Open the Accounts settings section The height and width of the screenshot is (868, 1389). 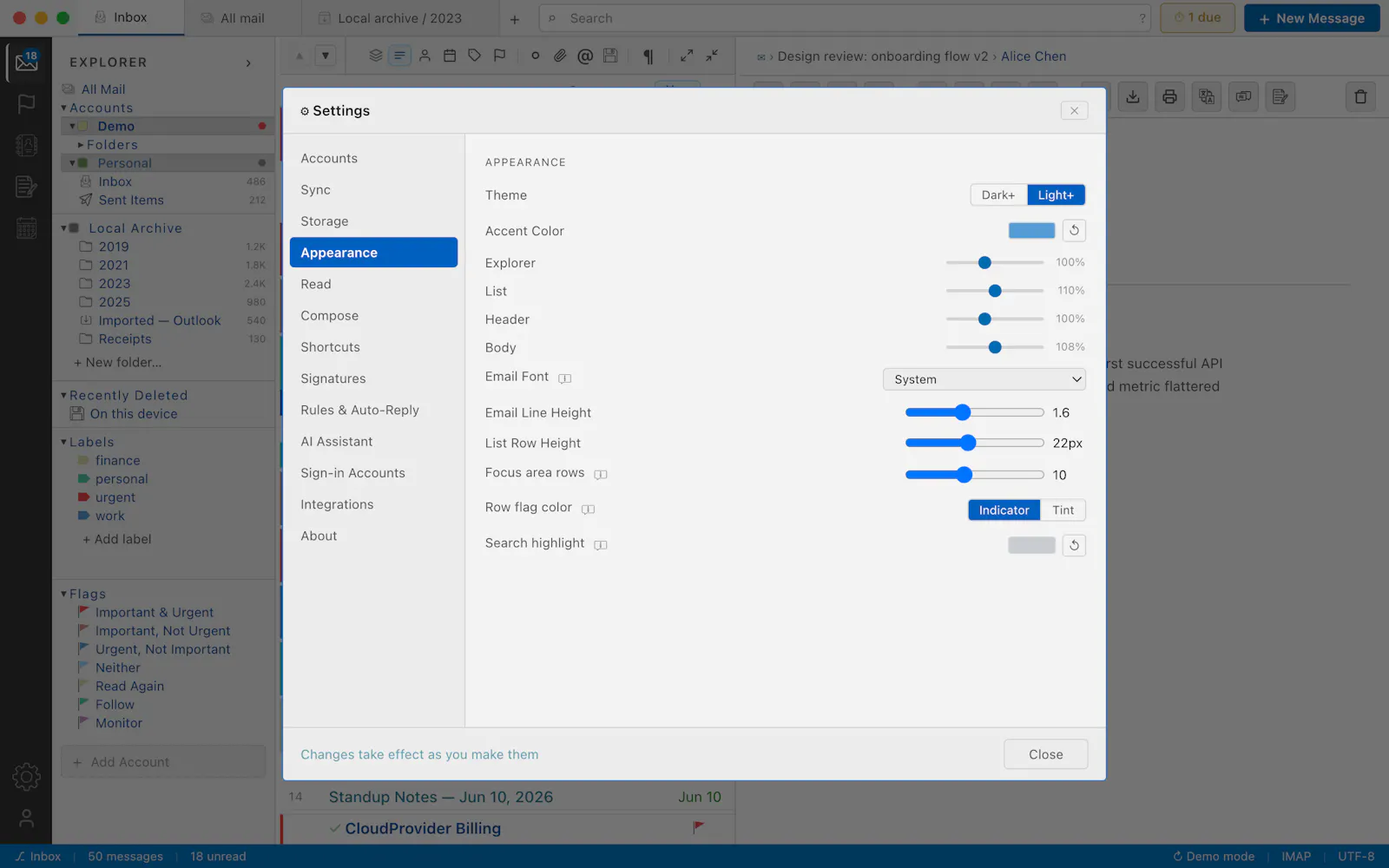pyautogui.click(x=373, y=158)
